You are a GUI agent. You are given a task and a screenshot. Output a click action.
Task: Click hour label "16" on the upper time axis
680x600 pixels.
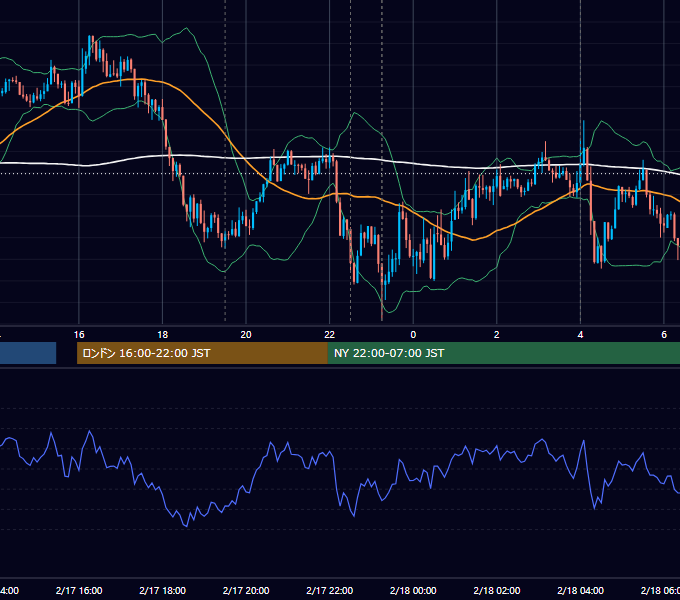tap(79, 335)
